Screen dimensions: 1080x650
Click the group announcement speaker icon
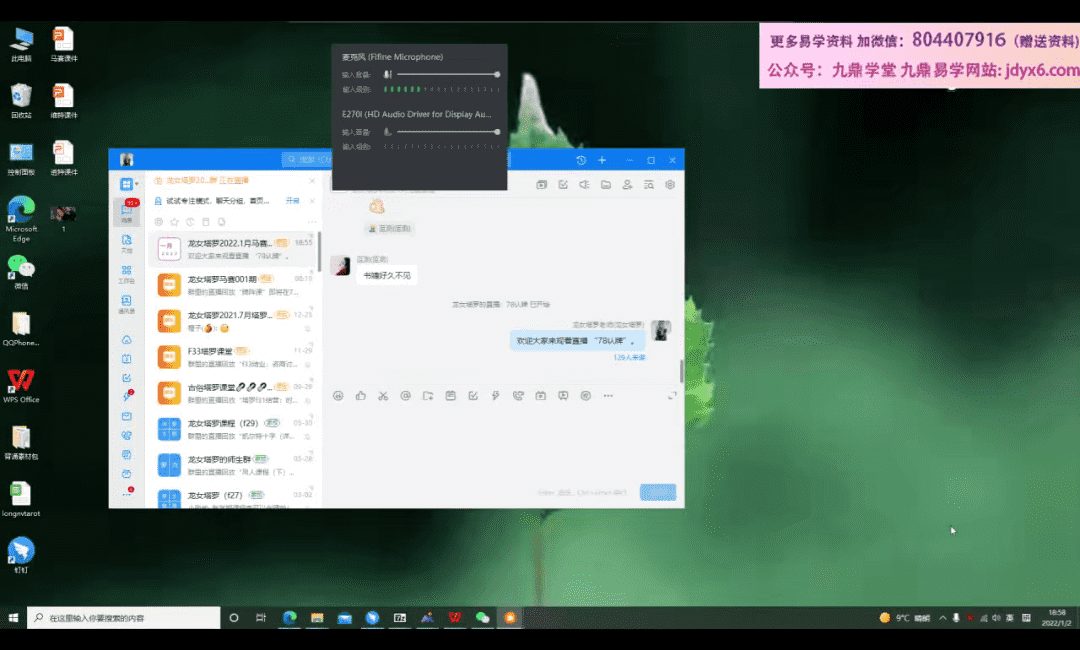tap(583, 185)
